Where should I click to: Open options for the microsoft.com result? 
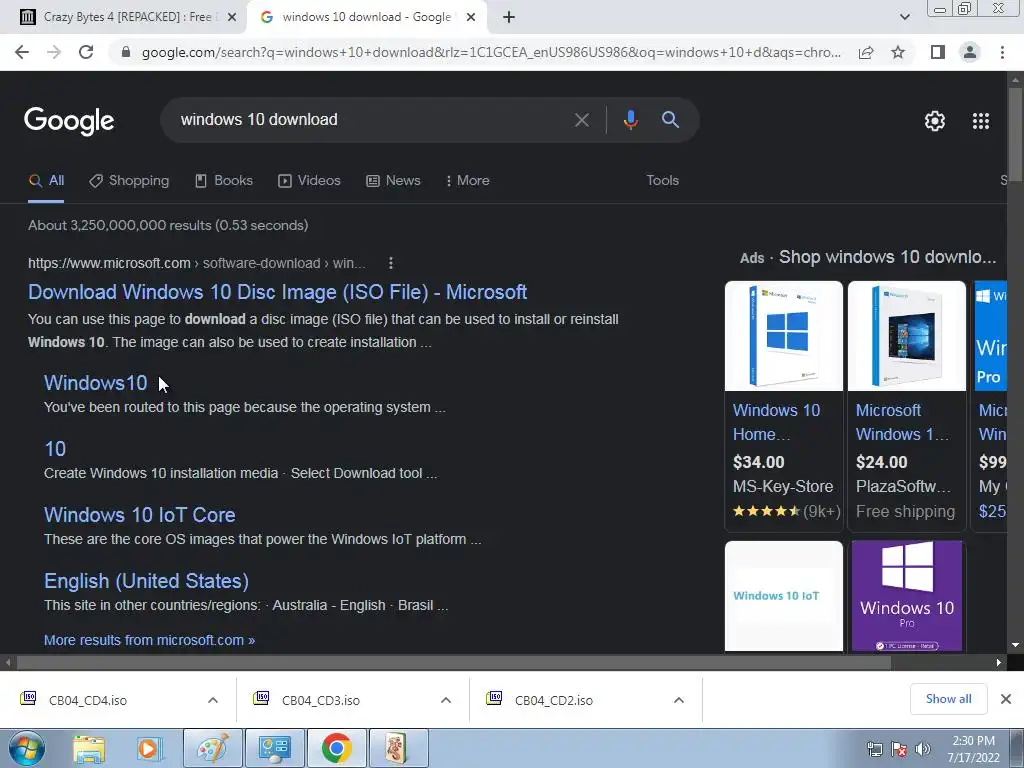[x=391, y=263]
